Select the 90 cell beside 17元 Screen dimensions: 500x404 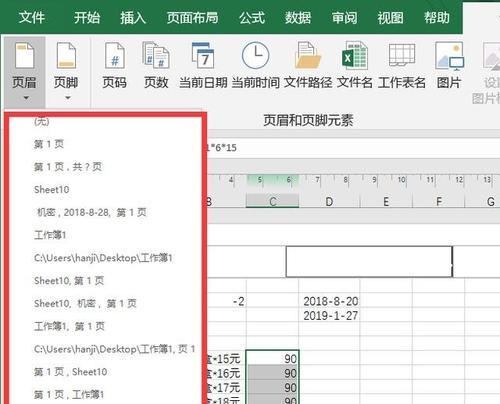[x=273, y=387]
